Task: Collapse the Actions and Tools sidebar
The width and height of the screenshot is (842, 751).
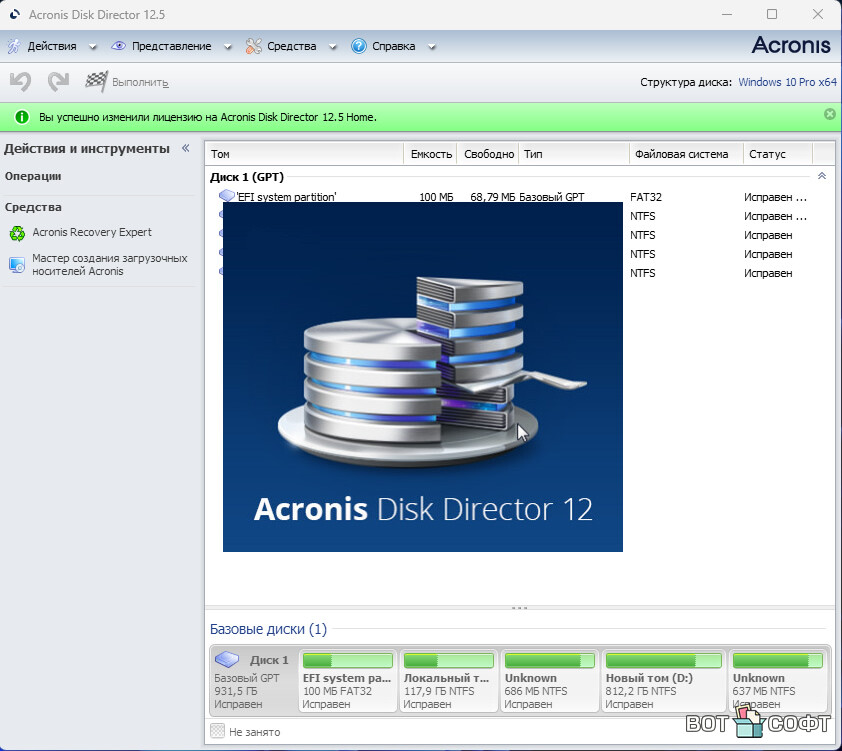Action: [x=185, y=148]
